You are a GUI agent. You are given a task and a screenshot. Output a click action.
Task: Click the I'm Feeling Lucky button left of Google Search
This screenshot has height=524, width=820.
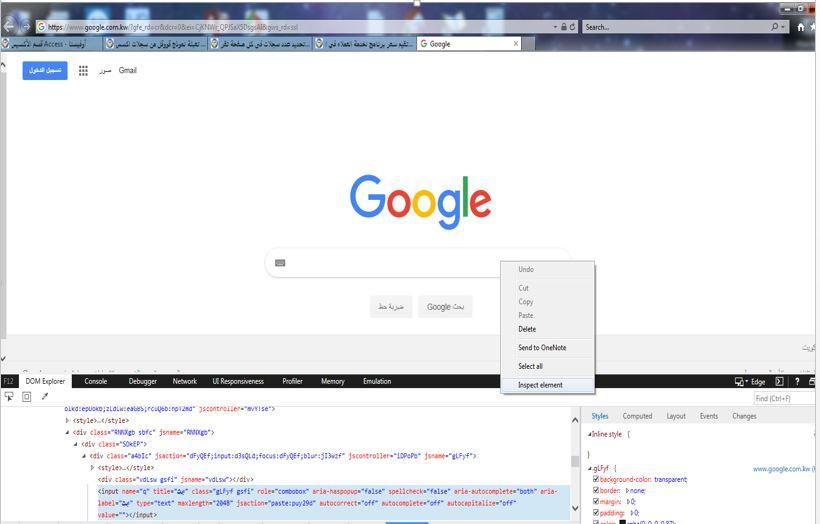391,307
